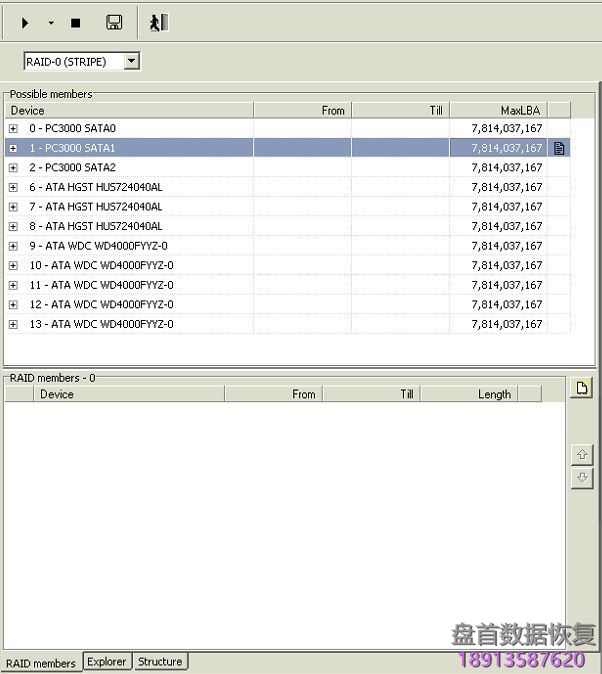Select the 2 - PC3000 SATA2 row
602x674 pixels.
tap(72, 168)
